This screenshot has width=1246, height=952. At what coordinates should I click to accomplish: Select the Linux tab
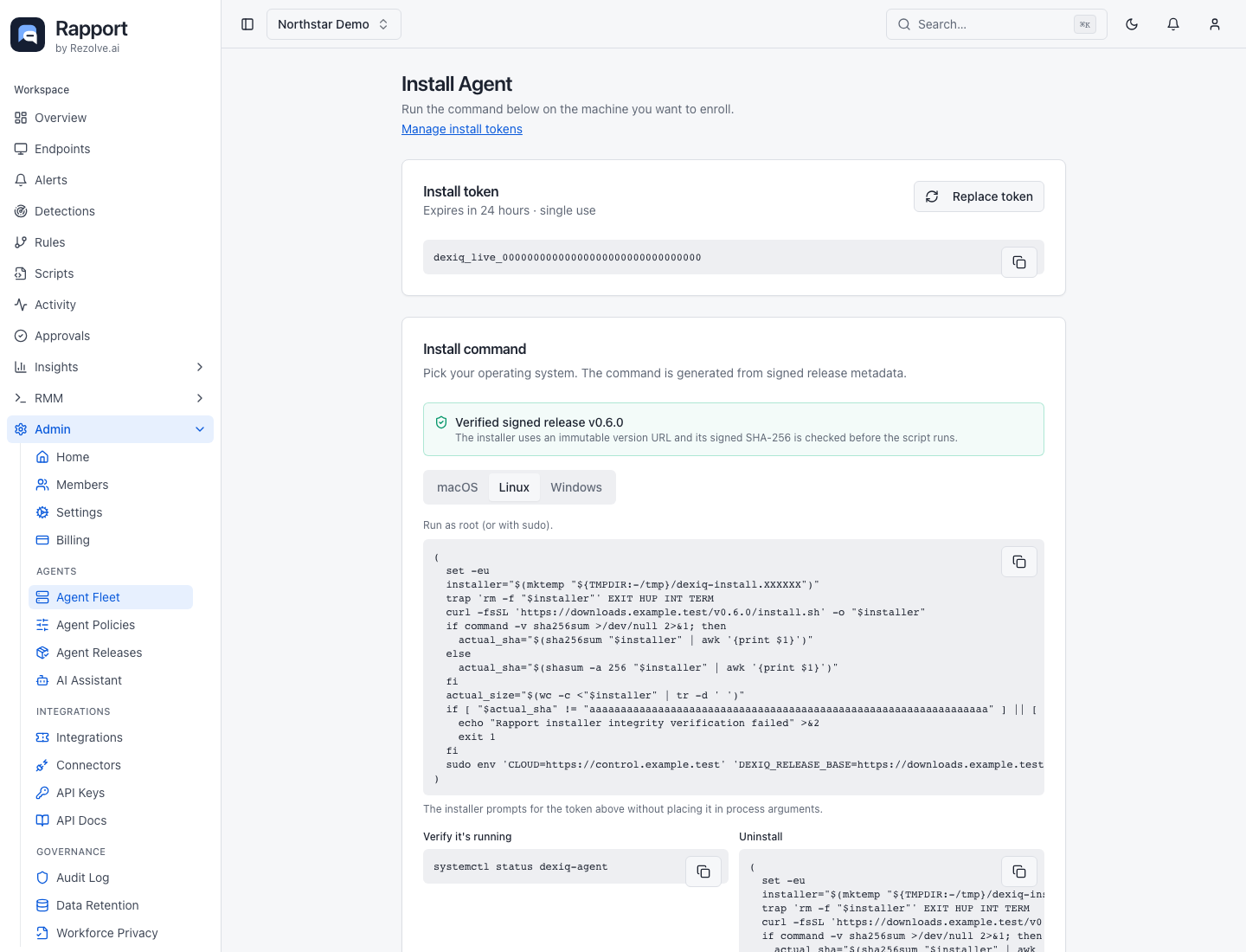pos(514,487)
